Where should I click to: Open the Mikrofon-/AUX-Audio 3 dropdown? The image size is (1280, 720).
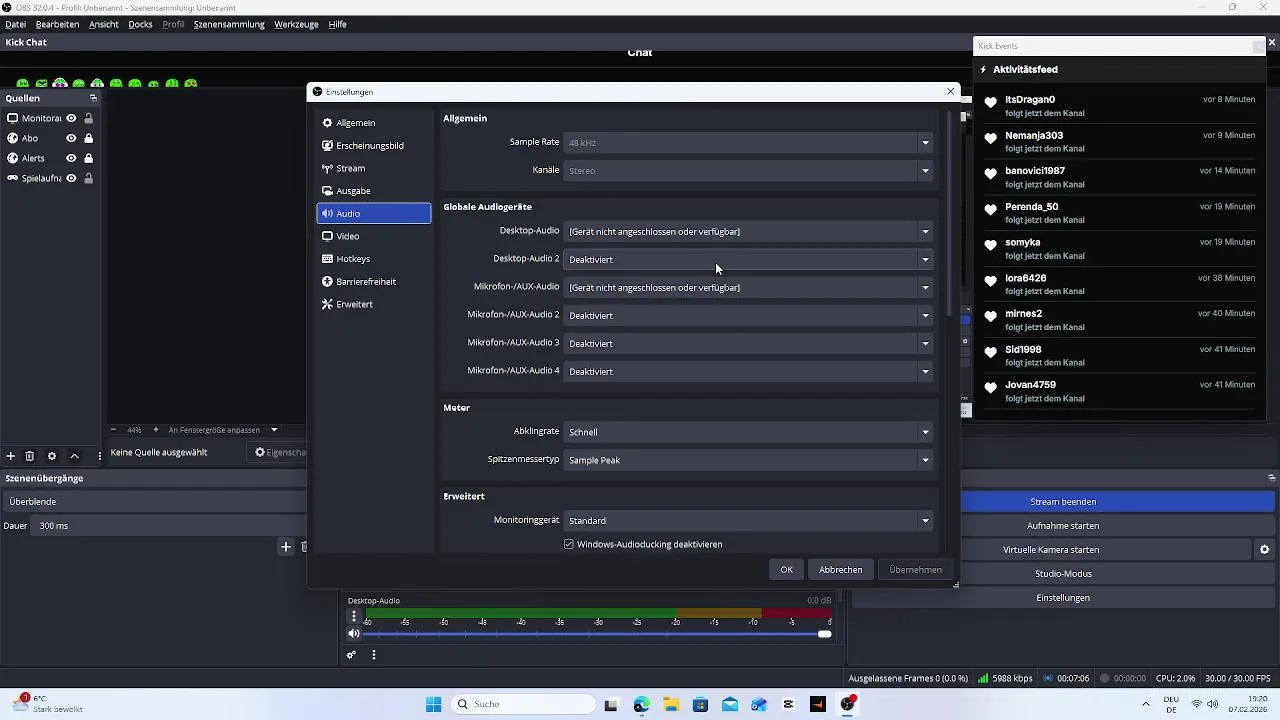748,343
